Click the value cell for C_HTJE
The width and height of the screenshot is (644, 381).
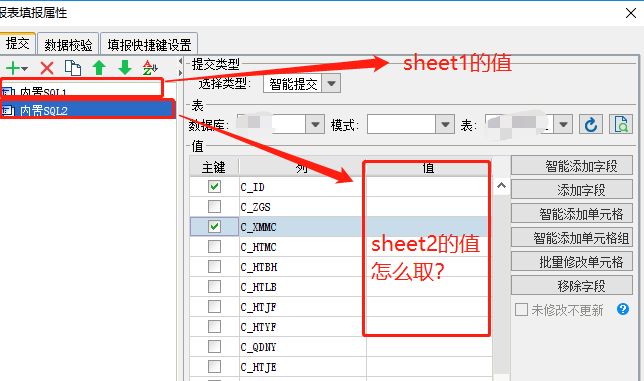point(429,367)
